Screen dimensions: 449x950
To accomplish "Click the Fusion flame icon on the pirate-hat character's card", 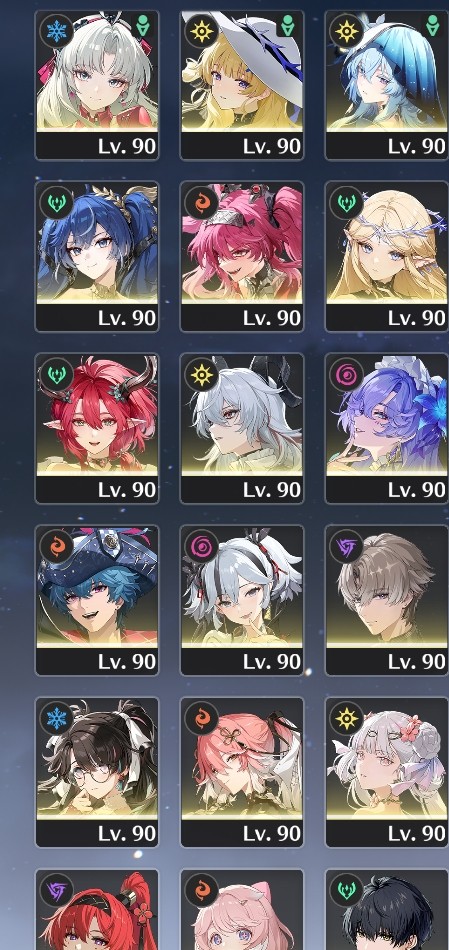I will click(57, 546).
